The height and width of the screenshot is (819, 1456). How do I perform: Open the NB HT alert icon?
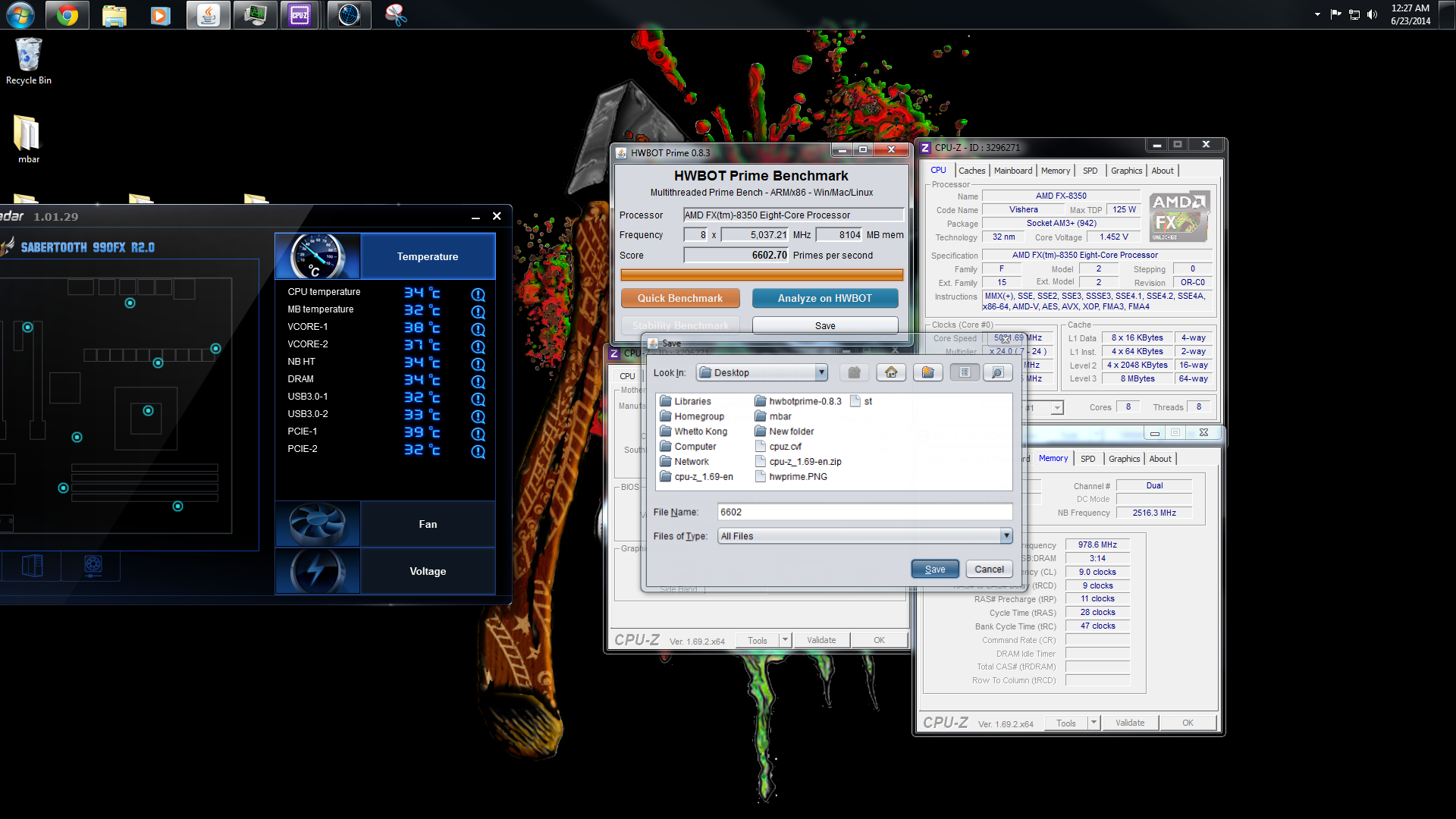coord(479,364)
